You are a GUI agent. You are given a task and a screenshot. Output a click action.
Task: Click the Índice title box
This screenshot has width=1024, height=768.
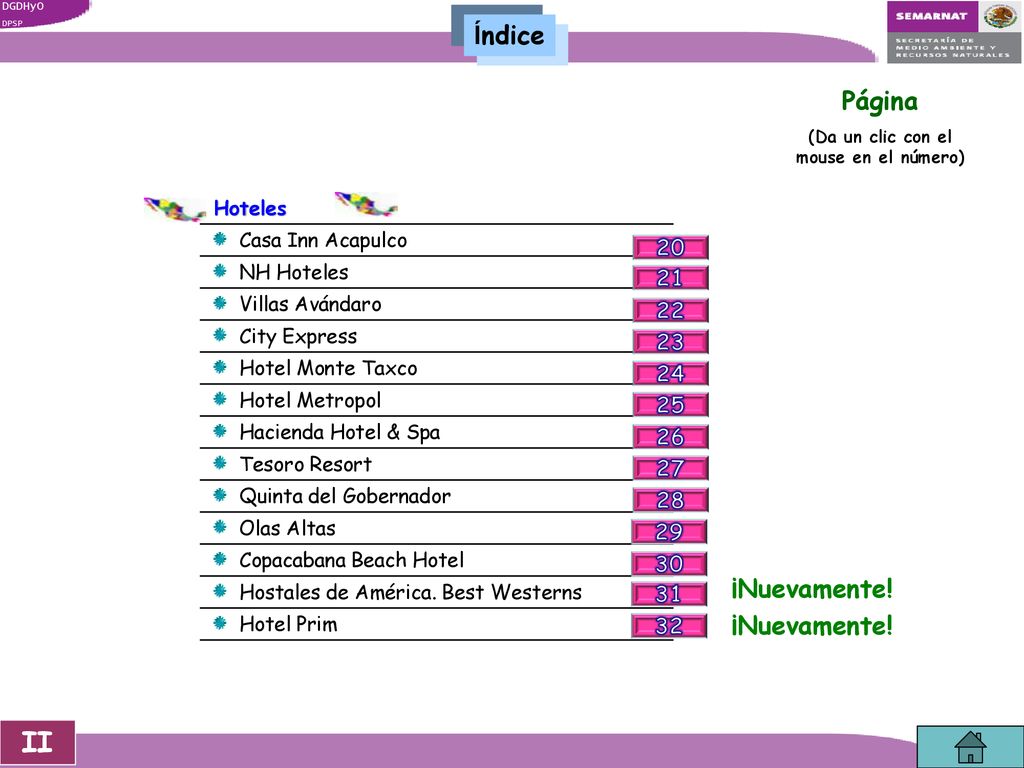pyautogui.click(x=509, y=35)
